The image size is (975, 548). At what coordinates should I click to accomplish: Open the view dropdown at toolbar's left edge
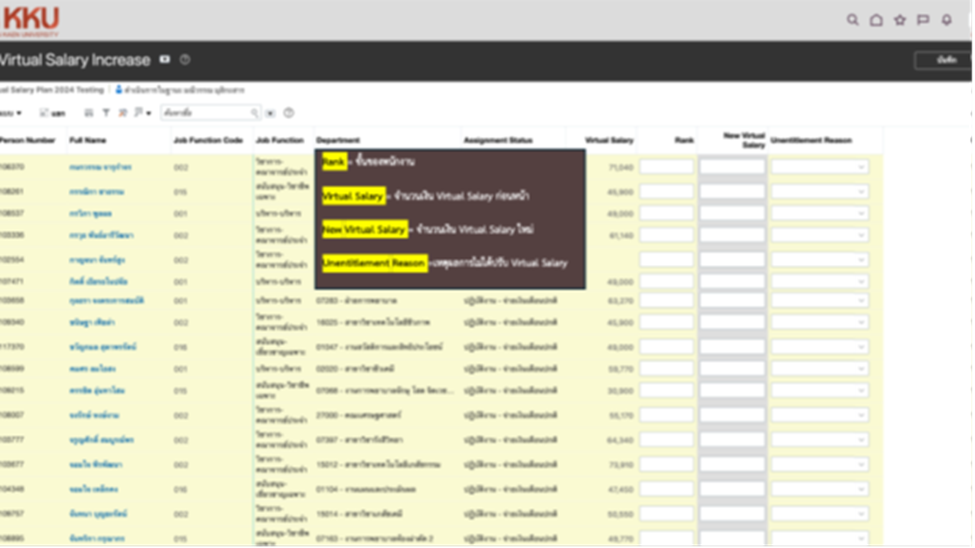(12, 113)
